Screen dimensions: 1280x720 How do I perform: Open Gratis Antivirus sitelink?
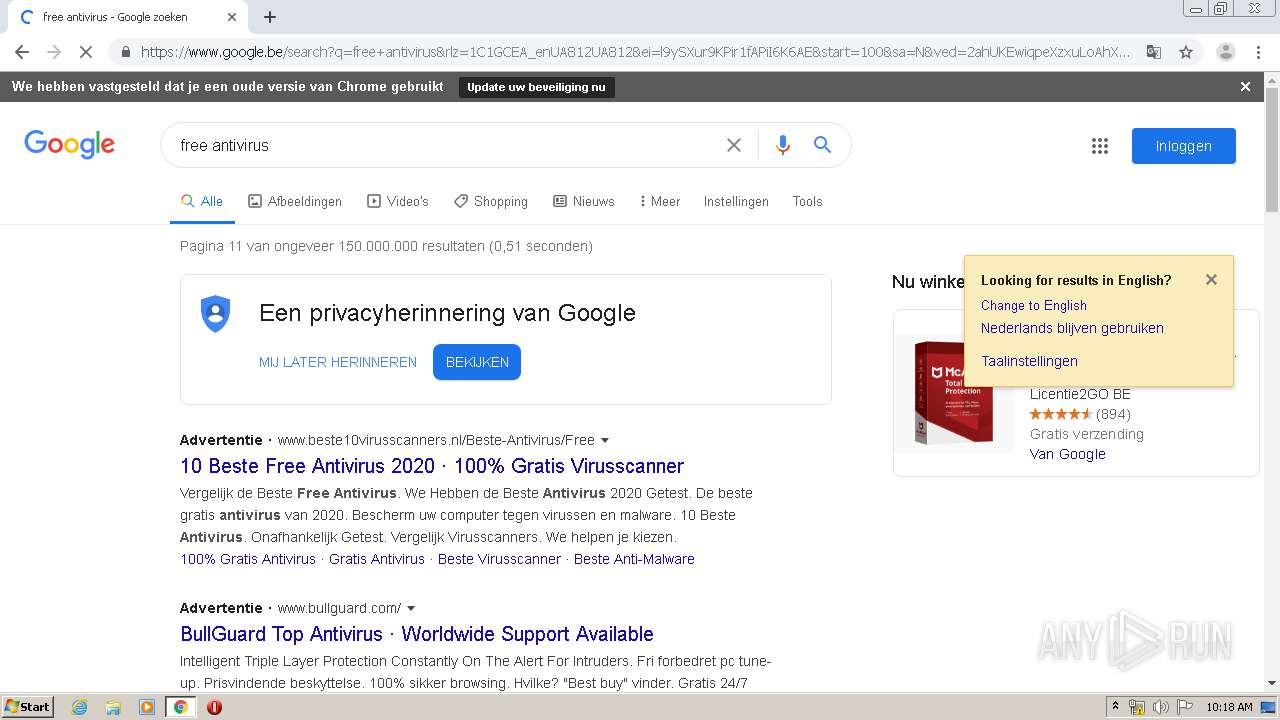click(377, 559)
